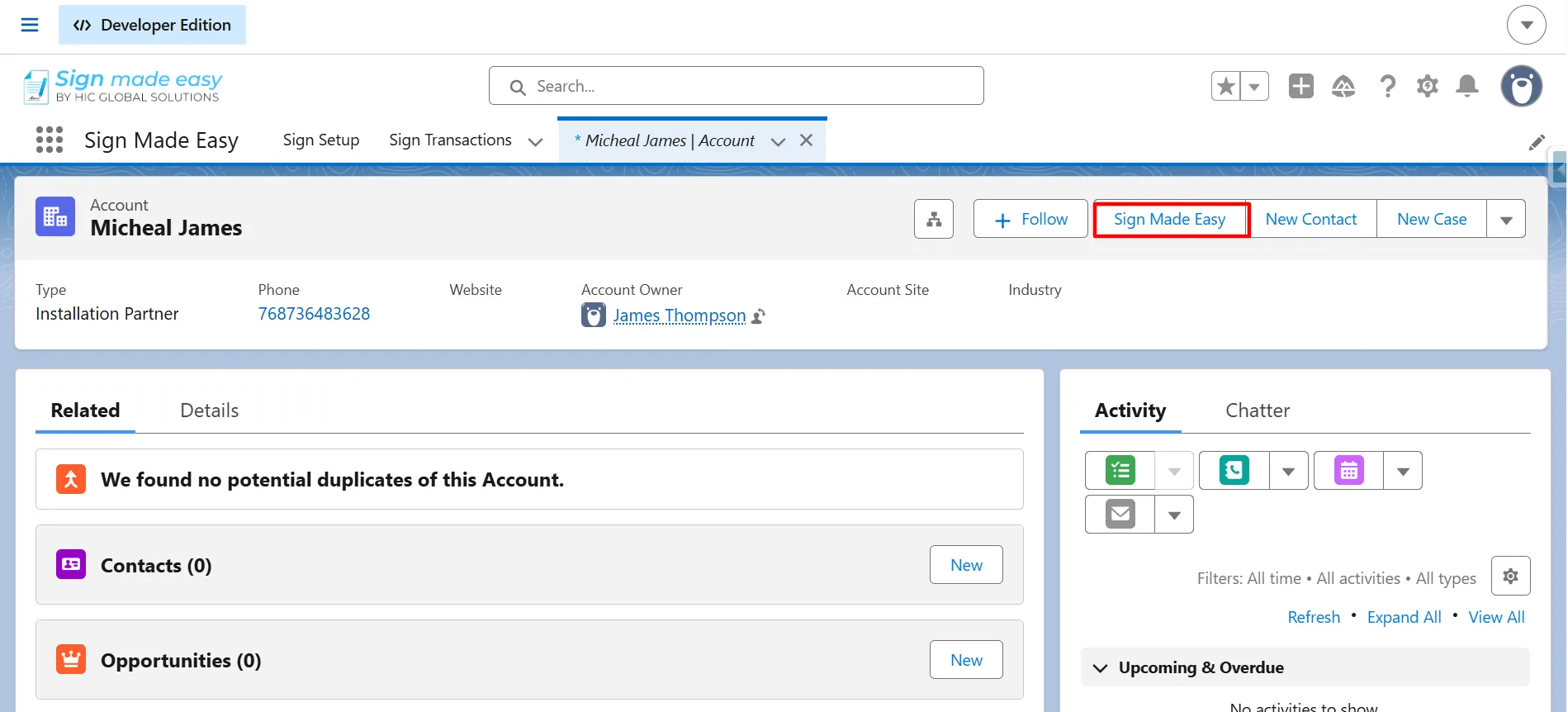Open the Help question mark icon
The image size is (1568, 712).
tap(1388, 86)
